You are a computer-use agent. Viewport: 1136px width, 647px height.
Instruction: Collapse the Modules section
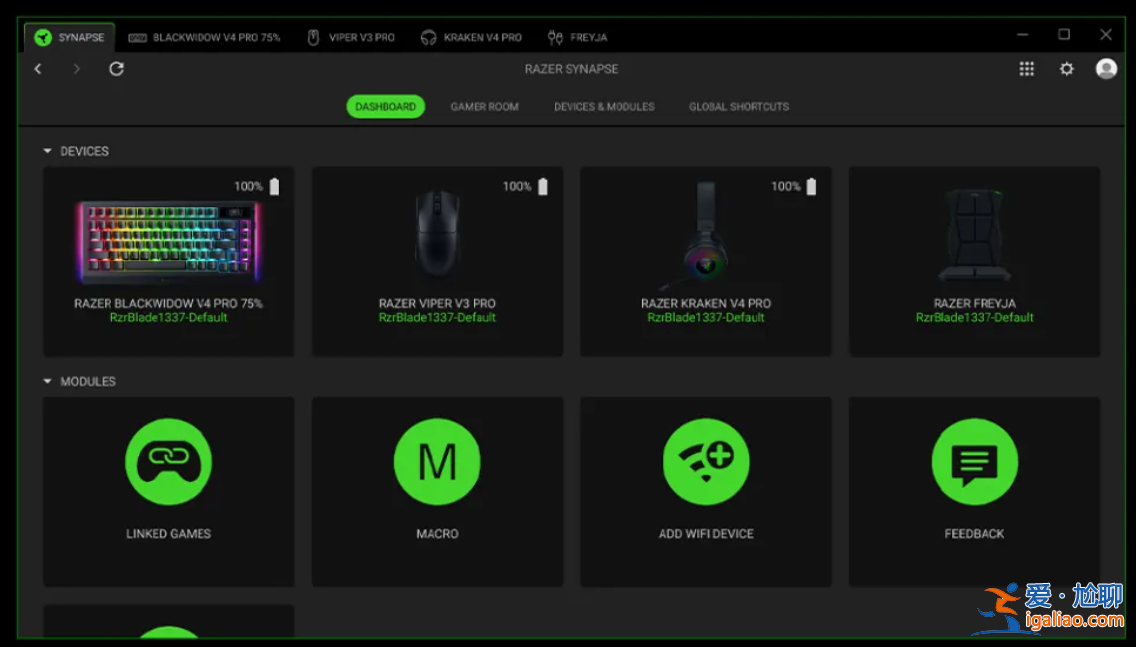tap(47, 382)
